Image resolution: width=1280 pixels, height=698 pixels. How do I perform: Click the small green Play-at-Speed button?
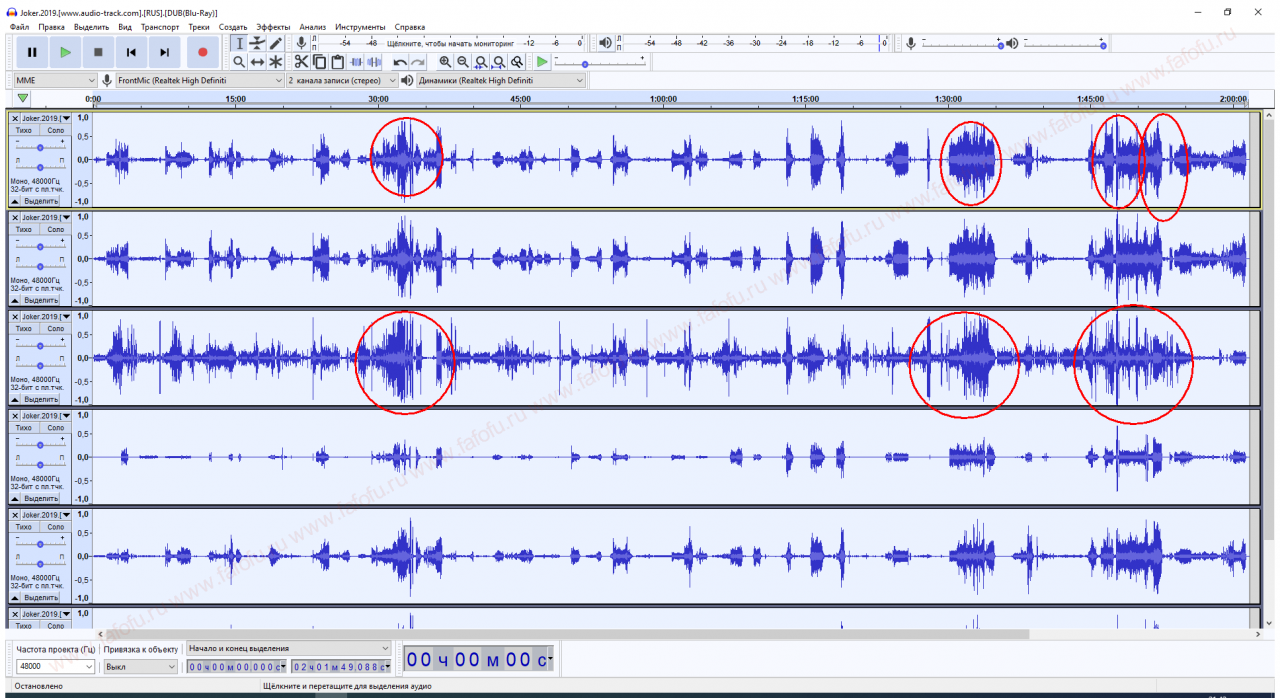[542, 62]
